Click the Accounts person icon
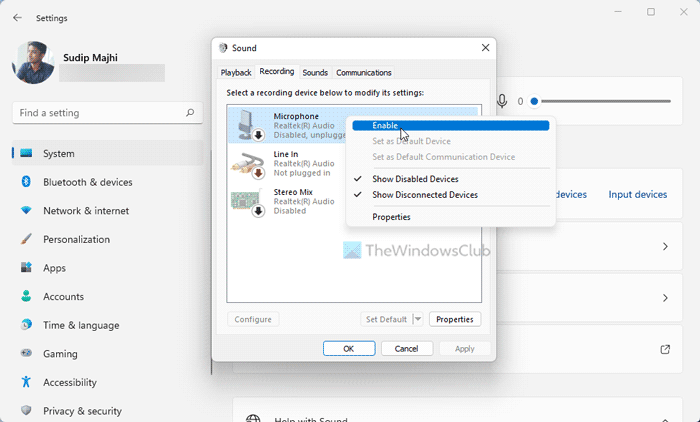Image resolution: width=700 pixels, height=422 pixels. coord(26,296)
